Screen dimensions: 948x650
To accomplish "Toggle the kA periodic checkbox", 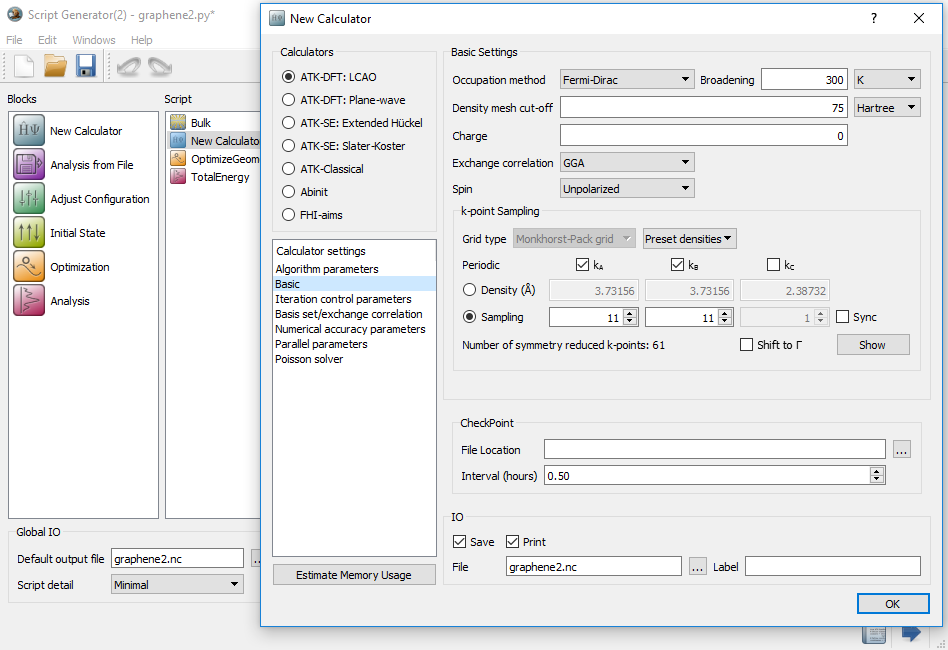I will click(582, 264).
